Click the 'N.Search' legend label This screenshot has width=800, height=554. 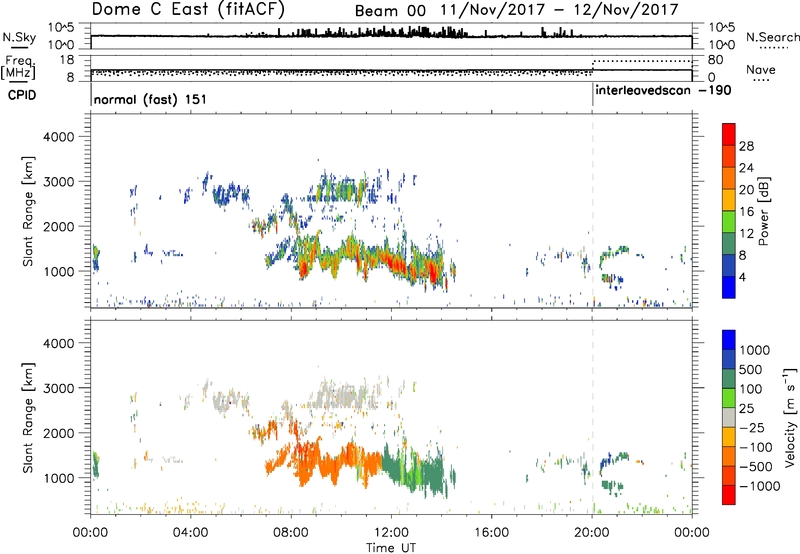point(773,37)
